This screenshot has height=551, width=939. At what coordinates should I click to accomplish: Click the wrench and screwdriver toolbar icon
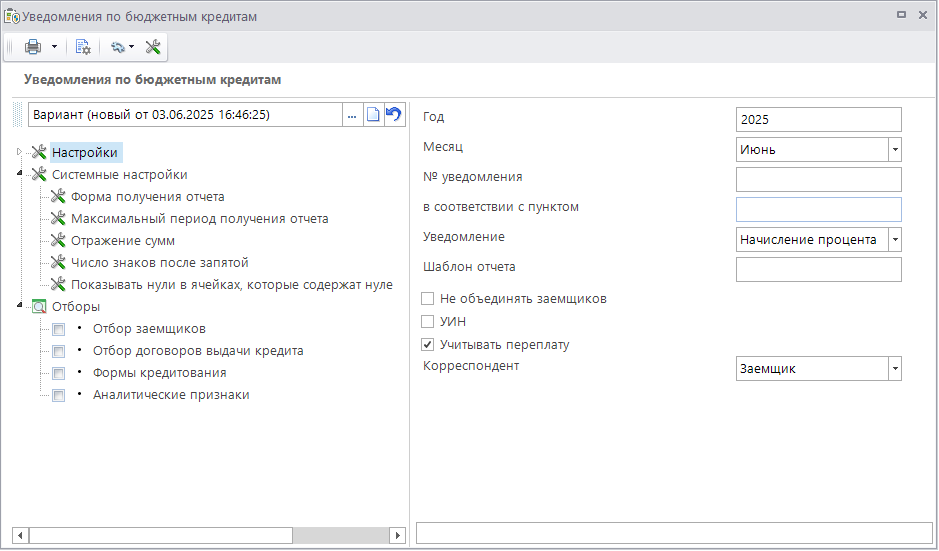[153, 47]
